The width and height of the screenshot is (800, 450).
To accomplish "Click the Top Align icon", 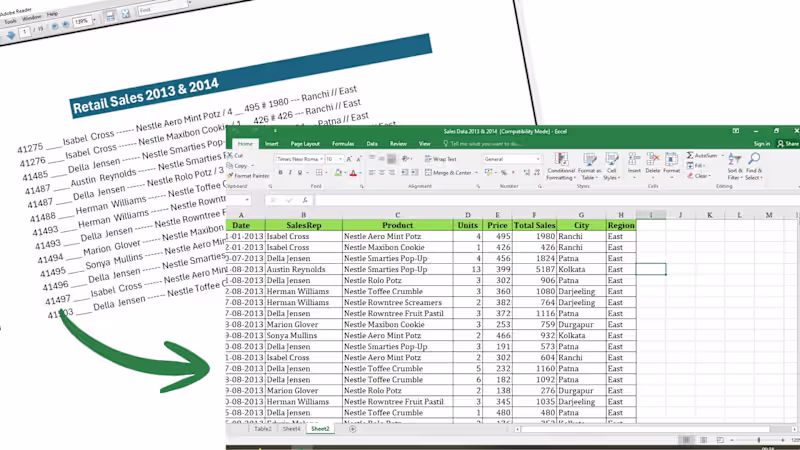I will click(x=372, y=159).
